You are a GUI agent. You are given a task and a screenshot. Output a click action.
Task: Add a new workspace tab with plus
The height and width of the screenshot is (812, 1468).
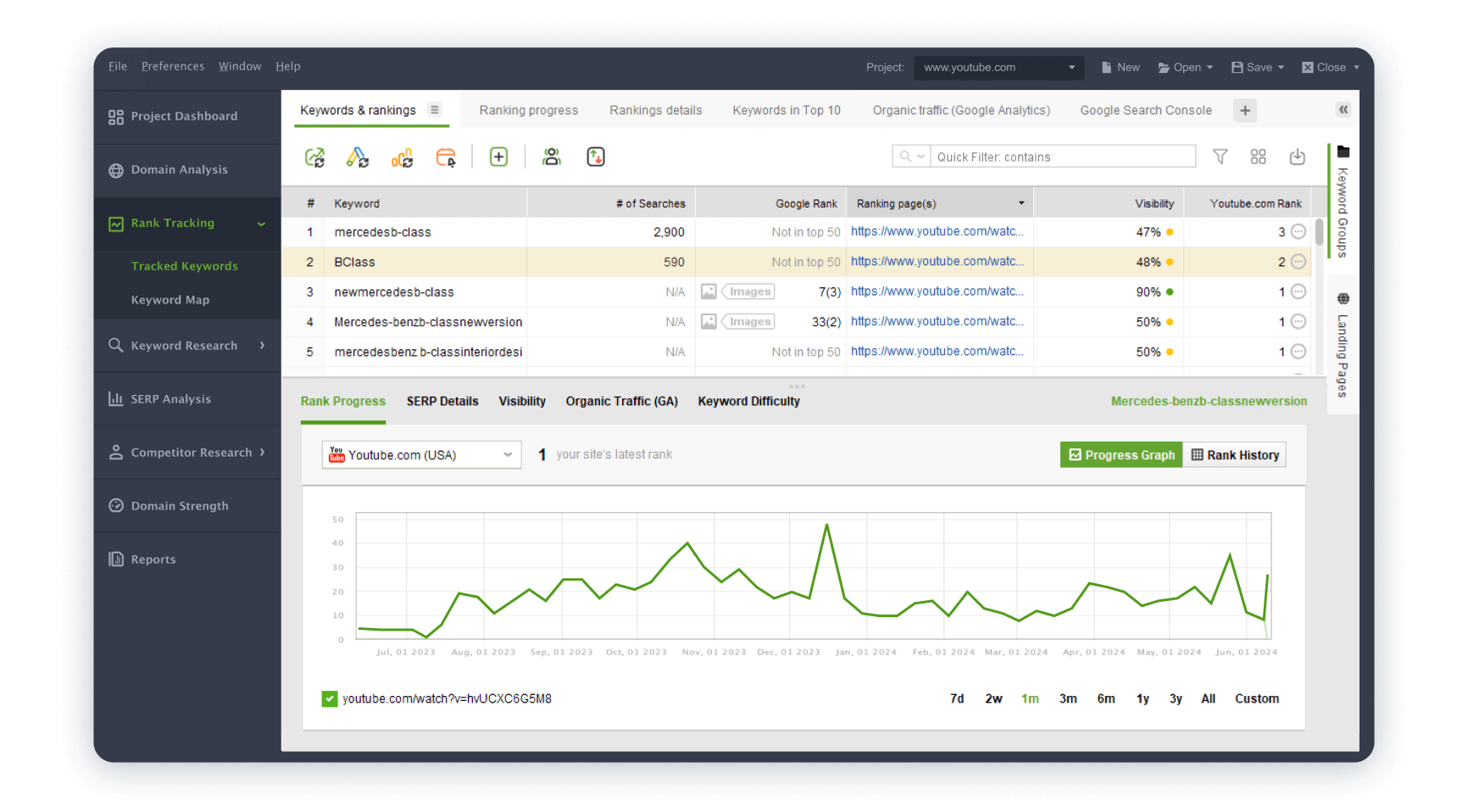(x=1245, y=110)
